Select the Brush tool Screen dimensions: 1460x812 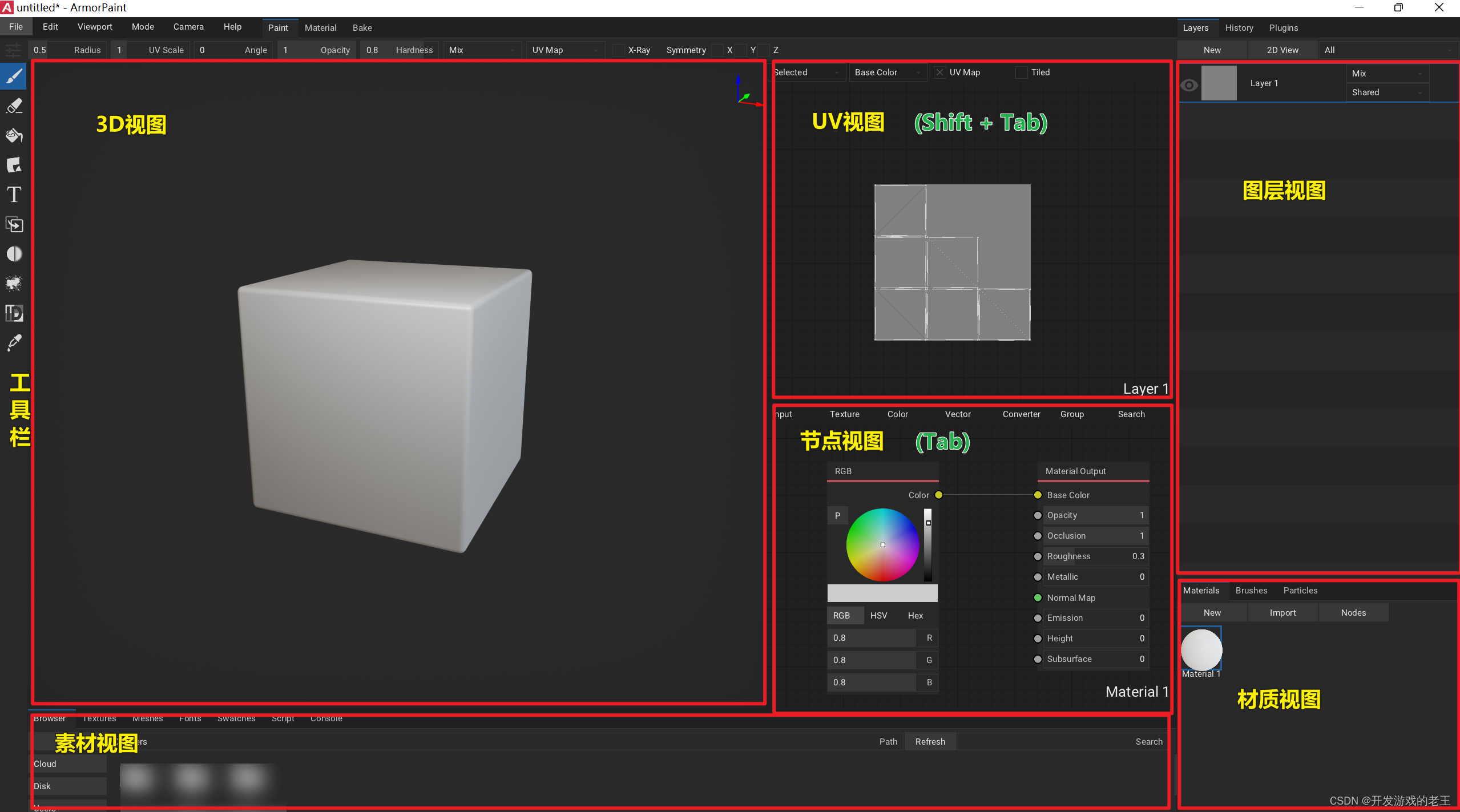(x=14, y=76)
